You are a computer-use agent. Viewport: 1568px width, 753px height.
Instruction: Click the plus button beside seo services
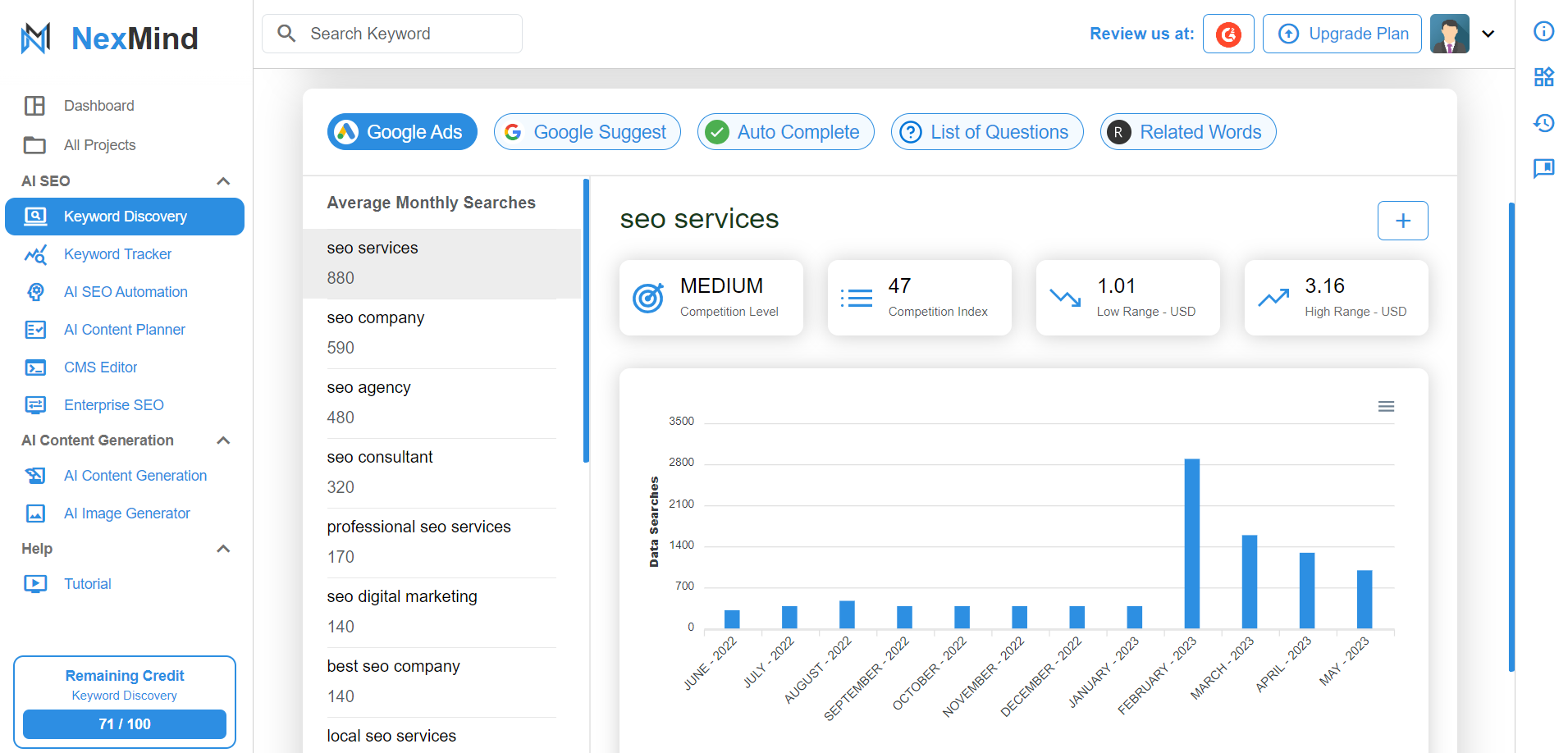point(1403,221)
